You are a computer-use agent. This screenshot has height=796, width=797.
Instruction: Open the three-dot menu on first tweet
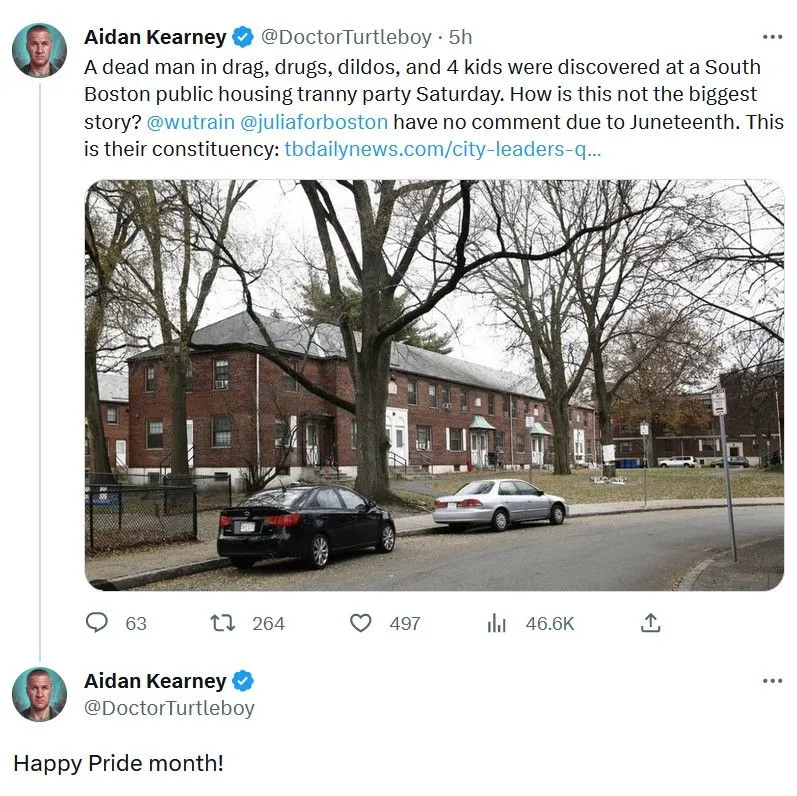point(772,37)
